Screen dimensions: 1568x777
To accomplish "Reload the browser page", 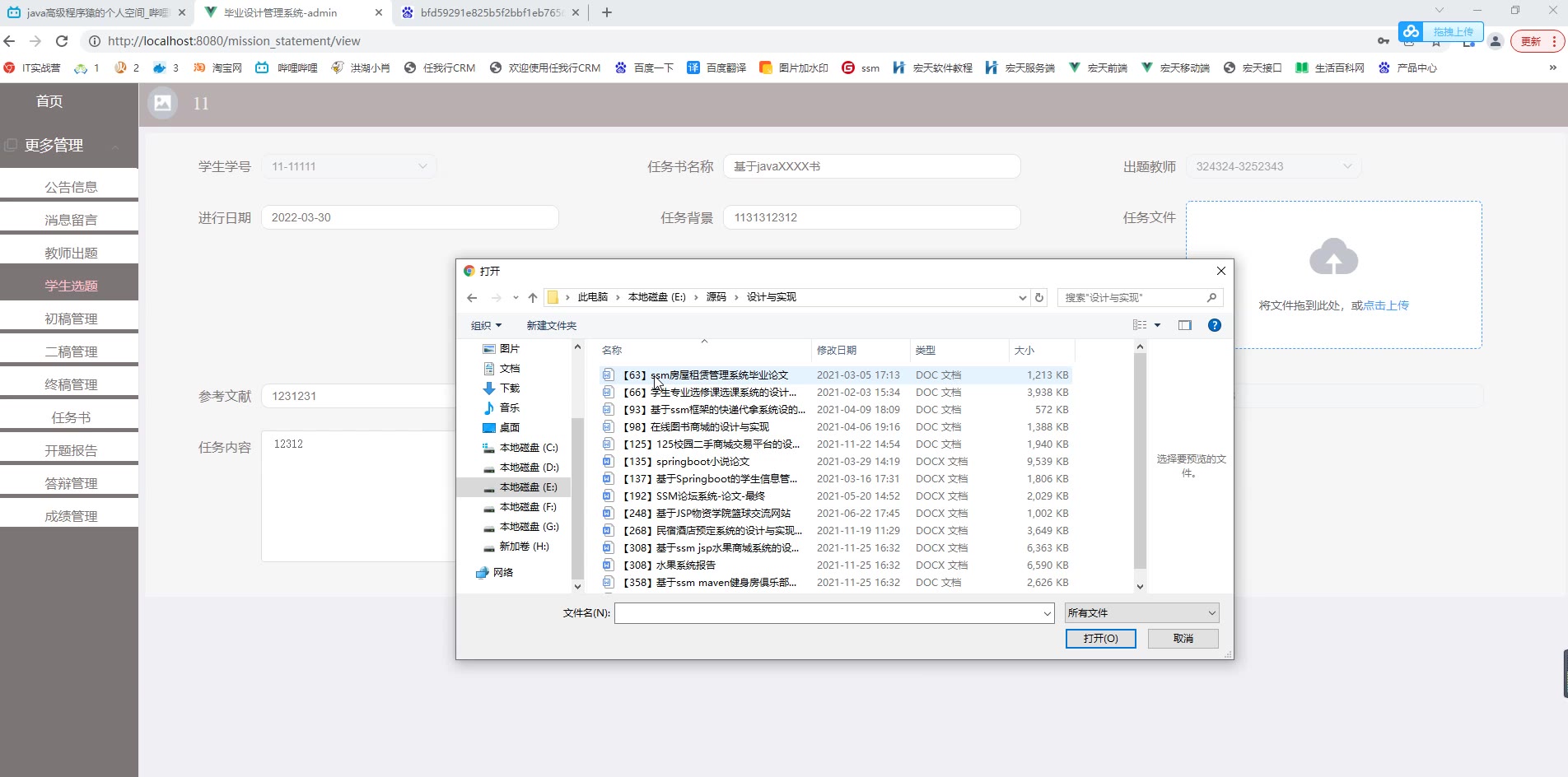I will coord(62,41).
